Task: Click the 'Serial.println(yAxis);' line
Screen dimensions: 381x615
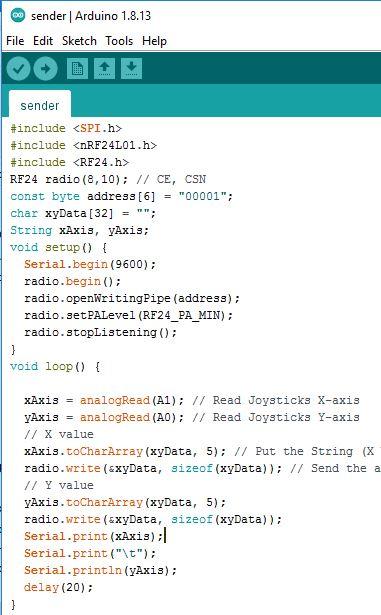Action: (100, 570)
